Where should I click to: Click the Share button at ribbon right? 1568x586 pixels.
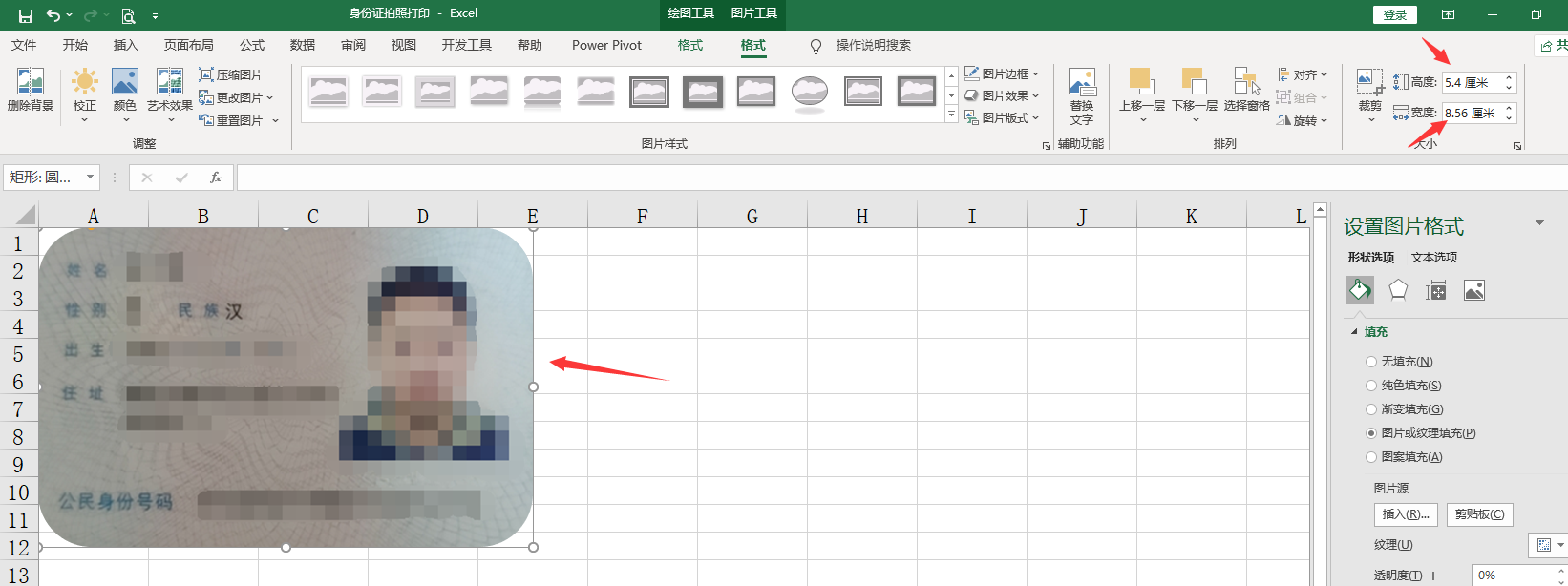coord(1552,45)
